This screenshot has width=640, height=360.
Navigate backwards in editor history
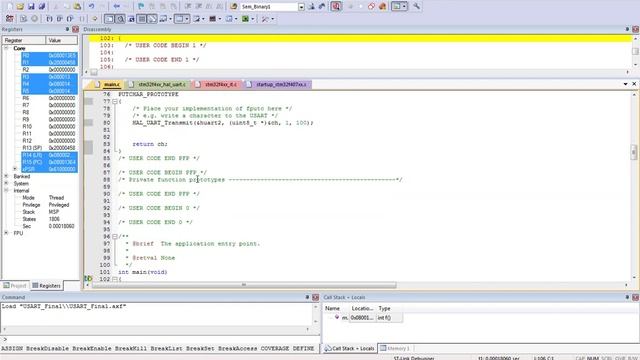117,7
